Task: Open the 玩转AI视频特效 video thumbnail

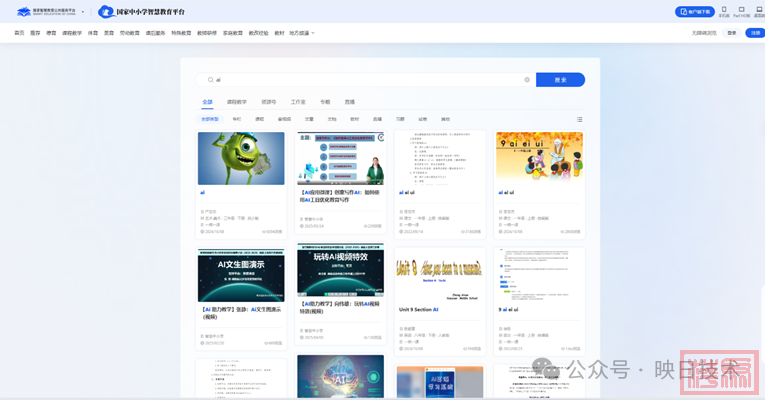Action: point(341,270)
